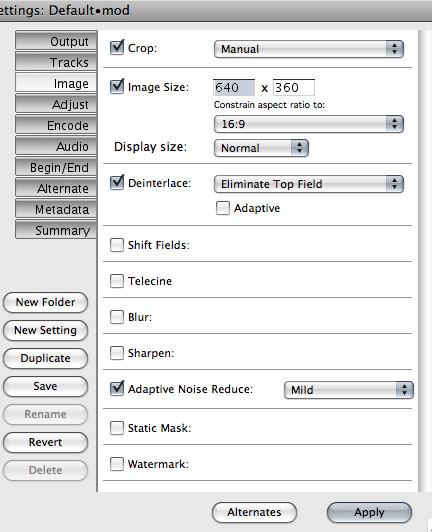432x532 pixels.
Task: Select the Metadata tab
Action: [x=56, y=209]
